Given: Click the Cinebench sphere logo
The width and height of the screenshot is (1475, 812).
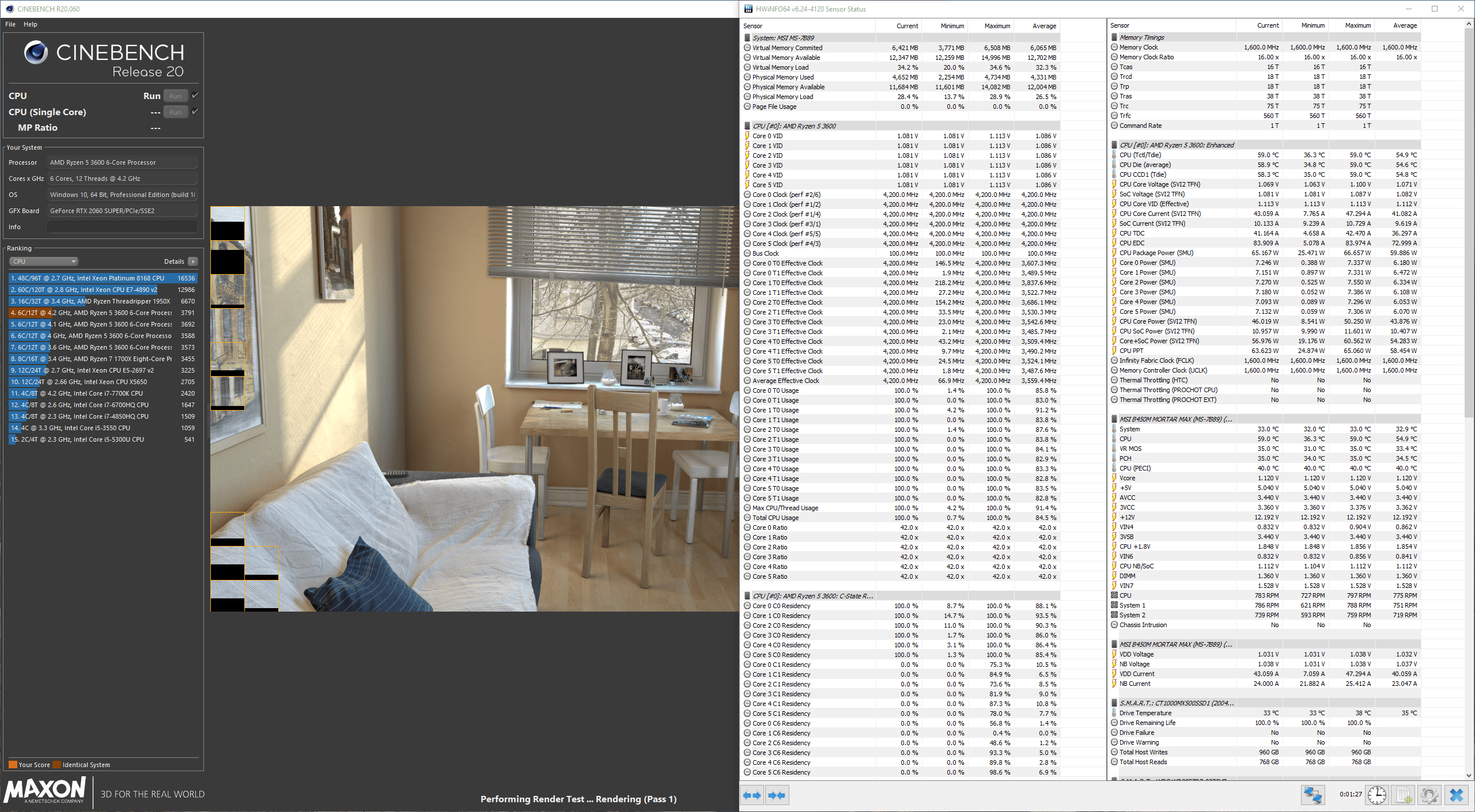Looking at the screenshot, I should click(x=36, y=52).
